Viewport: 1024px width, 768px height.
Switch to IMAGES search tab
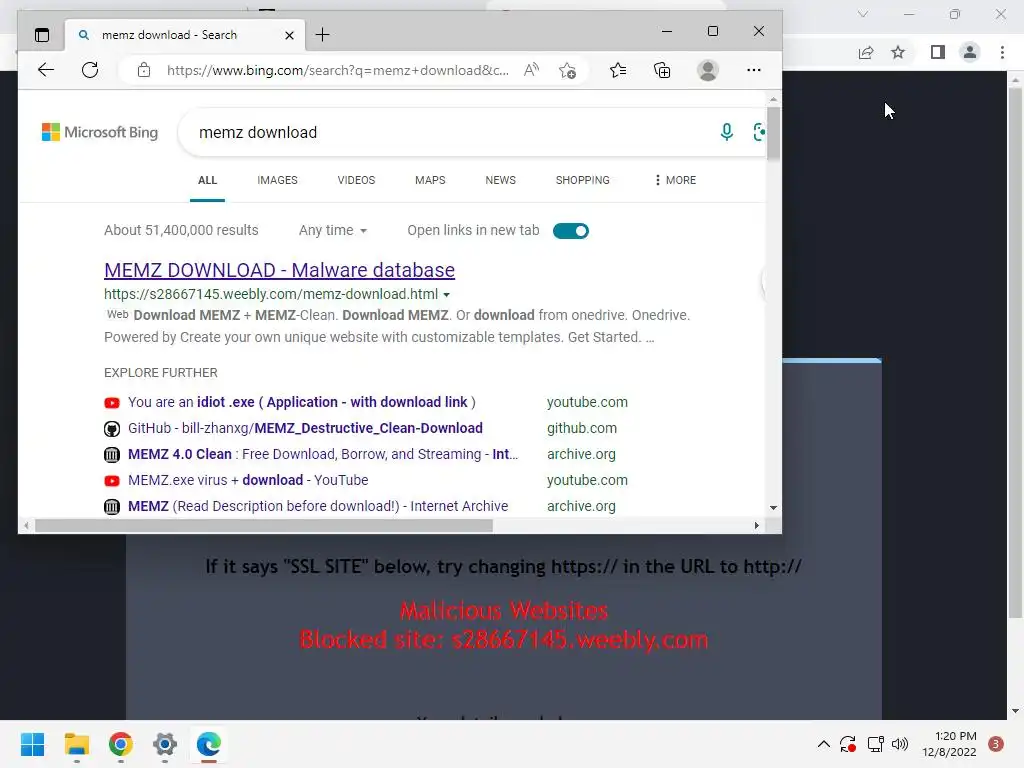pyautogui.click(x=277, y=180)
